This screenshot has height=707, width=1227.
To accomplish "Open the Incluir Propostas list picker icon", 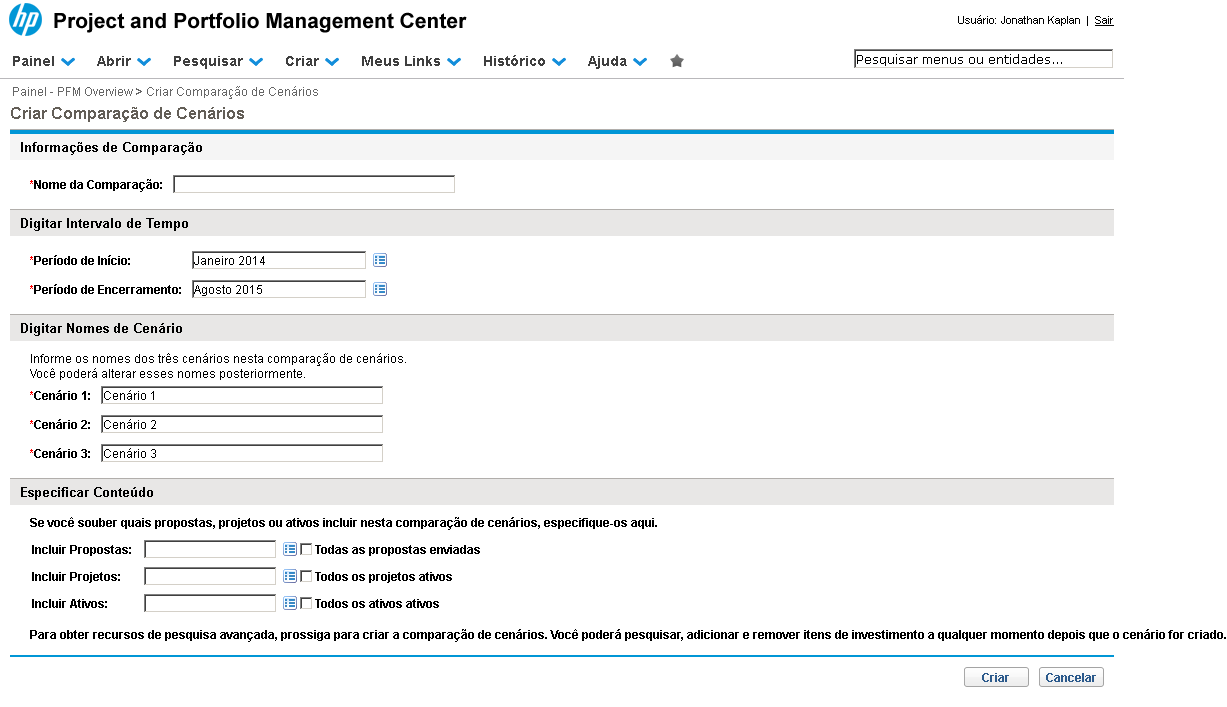I will (x=290, y=549).
